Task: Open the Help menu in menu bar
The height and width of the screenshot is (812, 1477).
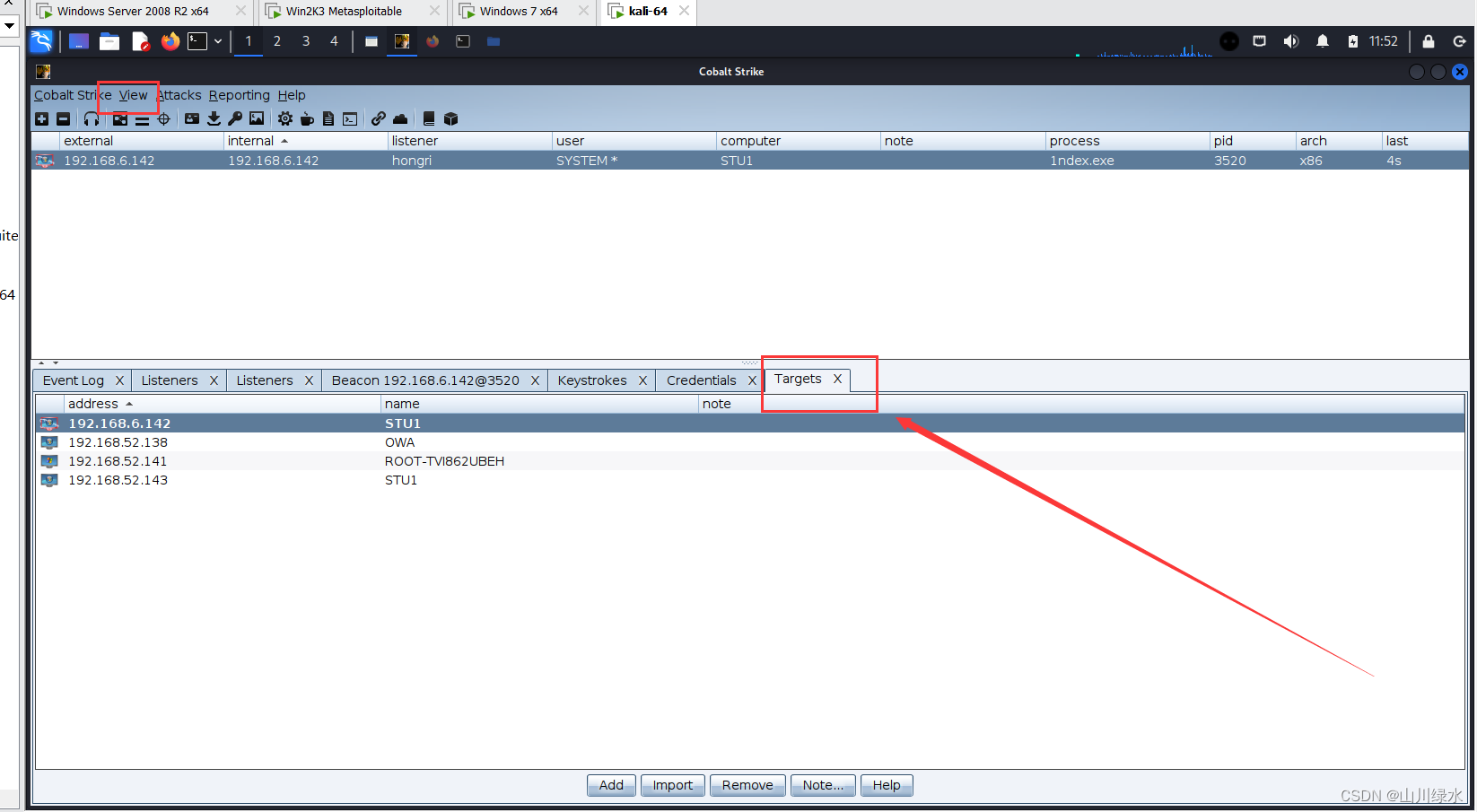Action: click(x=292, y=95)
